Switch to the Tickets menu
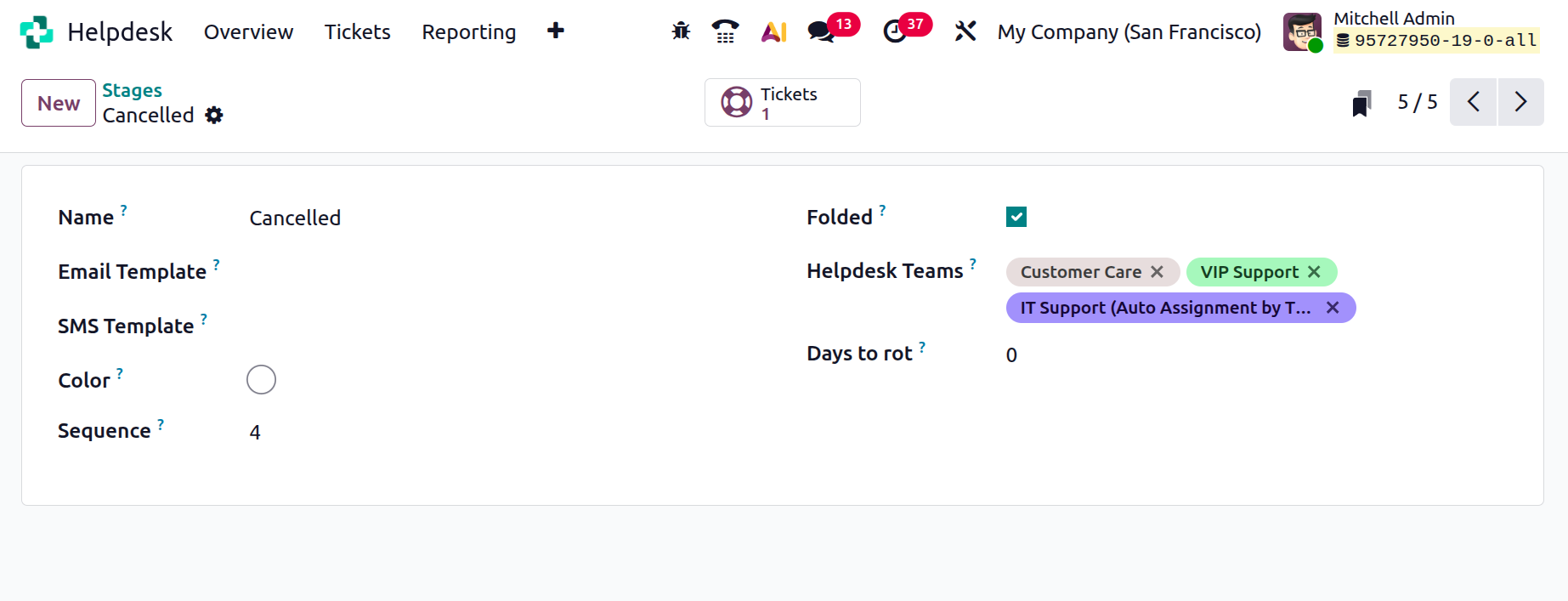 click(357, 31)
